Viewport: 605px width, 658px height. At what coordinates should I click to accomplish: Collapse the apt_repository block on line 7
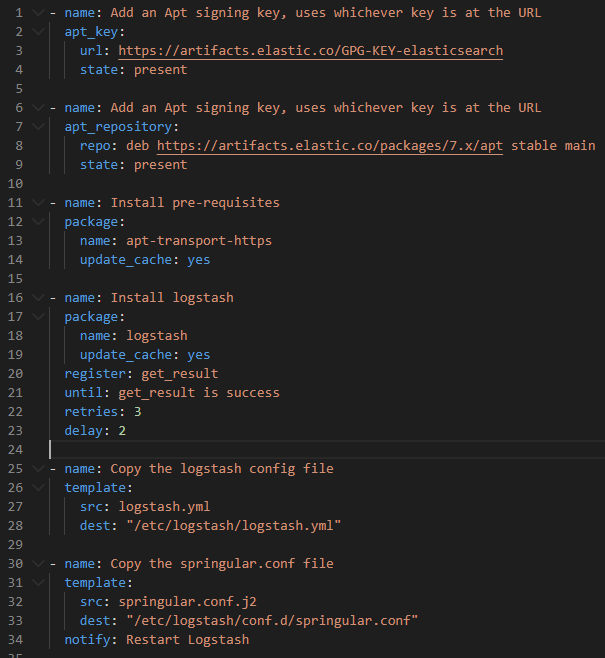click(38, 127)
